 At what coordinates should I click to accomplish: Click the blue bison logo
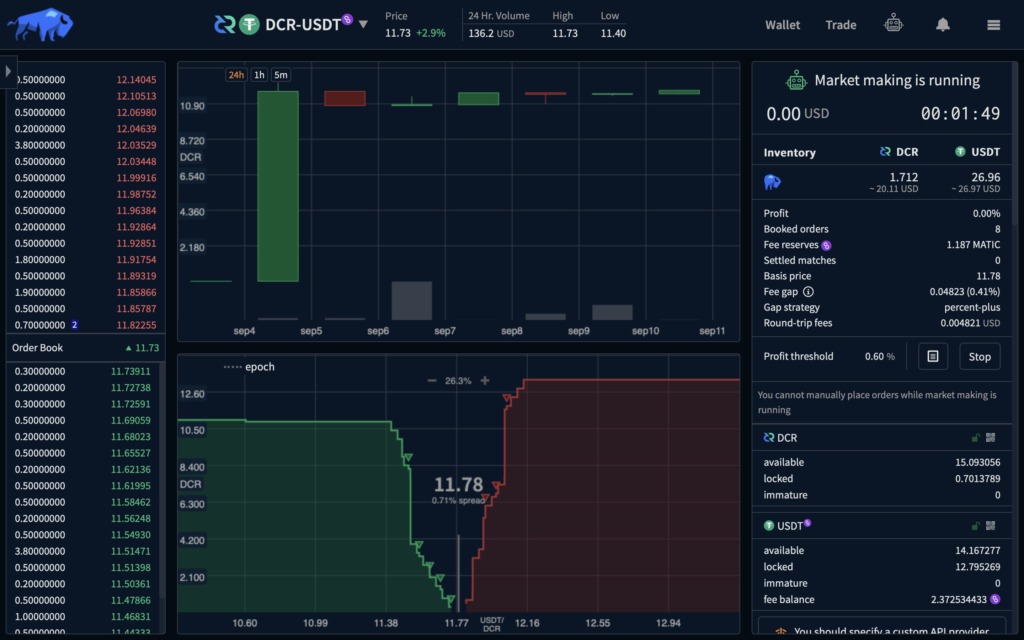(x=40, y=25)
